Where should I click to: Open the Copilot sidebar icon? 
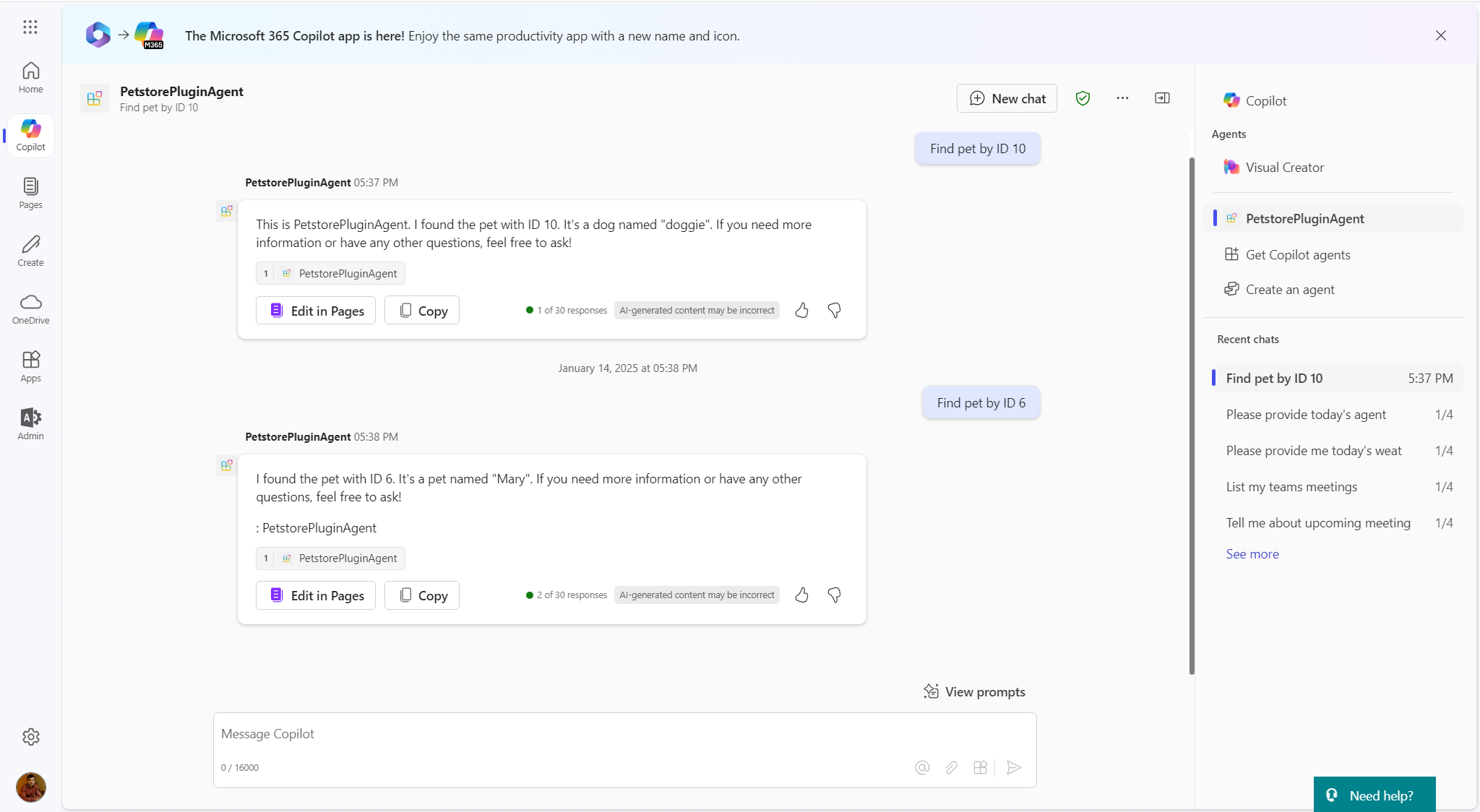(30, 134)
